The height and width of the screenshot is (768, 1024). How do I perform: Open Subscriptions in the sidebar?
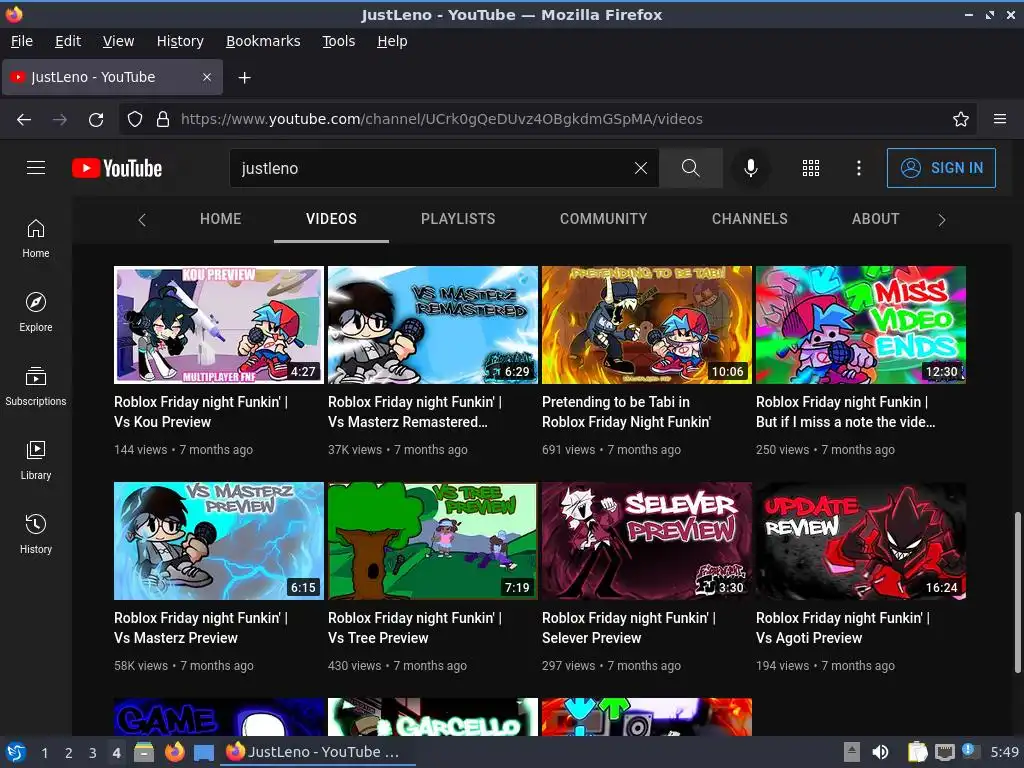(x=36, y=387)
